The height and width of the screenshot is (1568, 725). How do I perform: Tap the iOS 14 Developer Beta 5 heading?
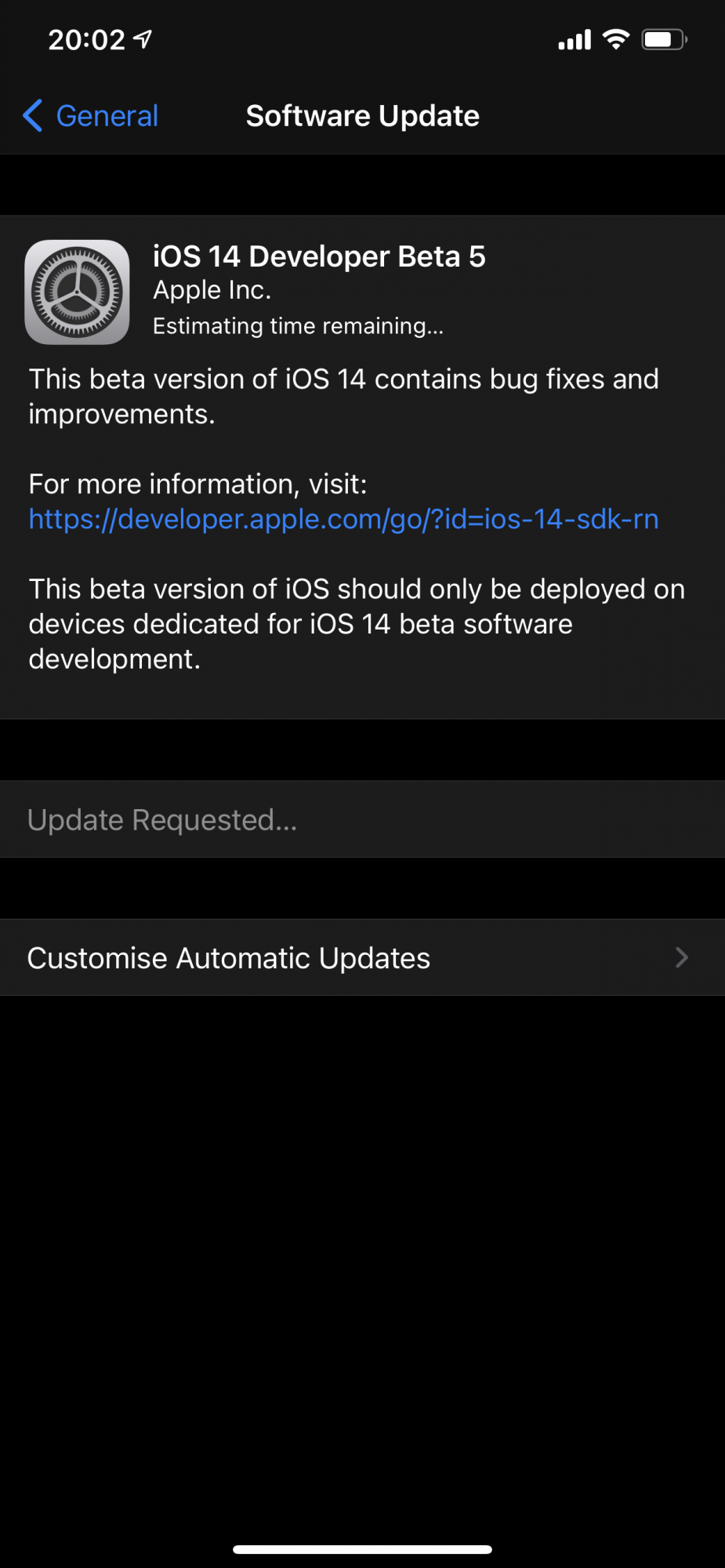[x=319, y=256]
